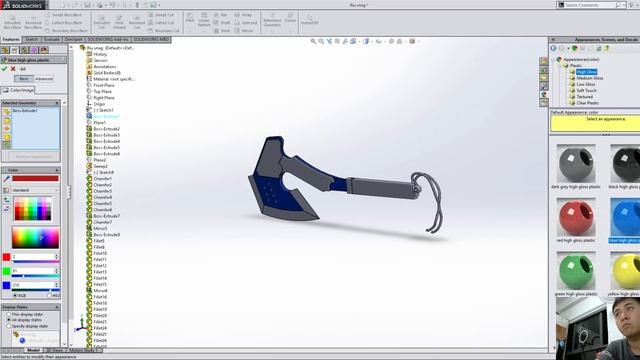Click the Zoom to Fit view icon

click(x=313, y=41)
